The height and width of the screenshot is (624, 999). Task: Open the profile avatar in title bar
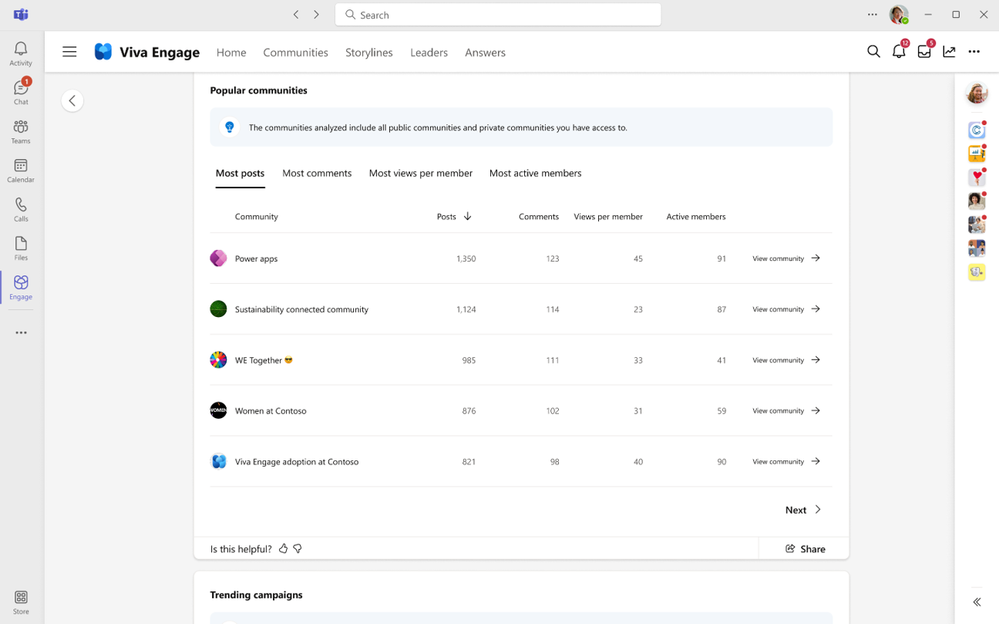899,15
